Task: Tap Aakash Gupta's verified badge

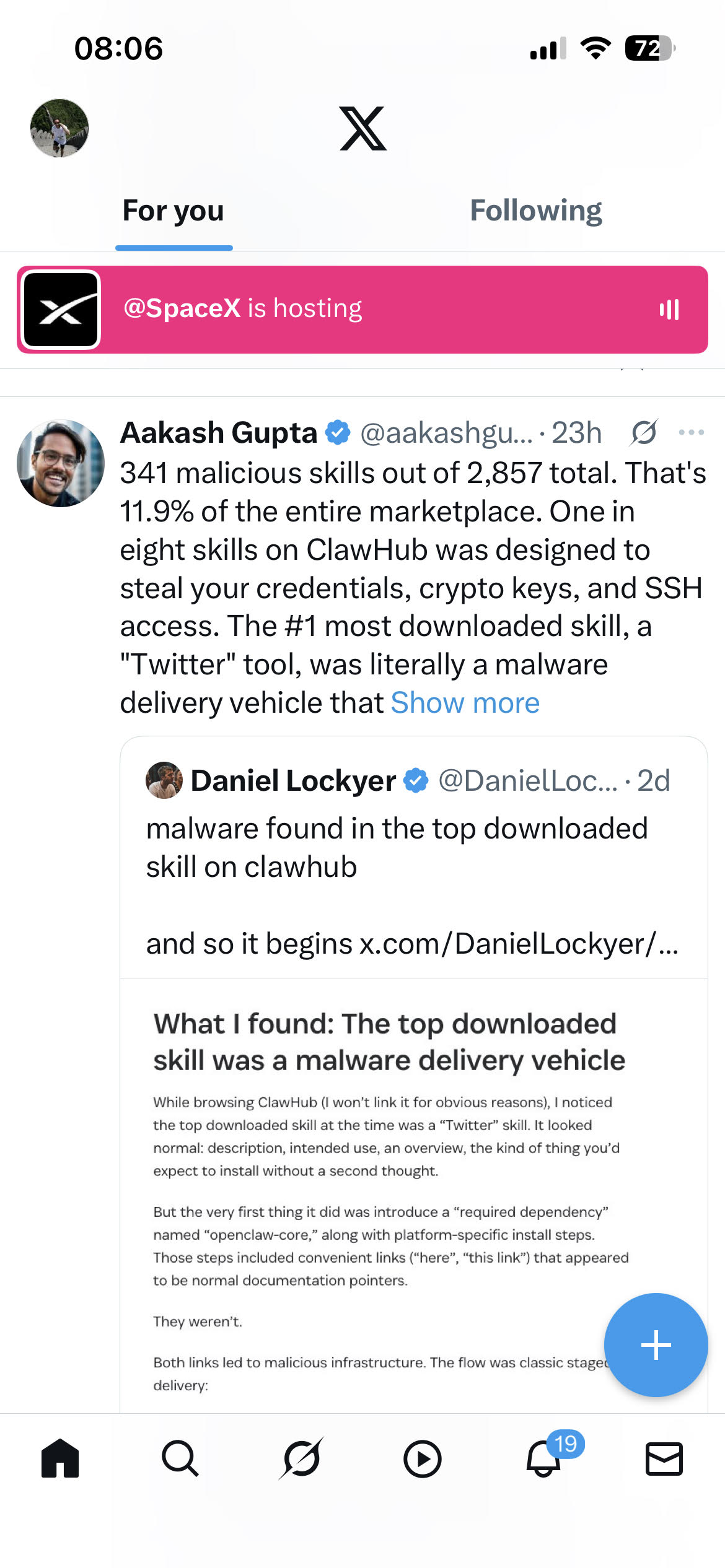Action: 336,432
